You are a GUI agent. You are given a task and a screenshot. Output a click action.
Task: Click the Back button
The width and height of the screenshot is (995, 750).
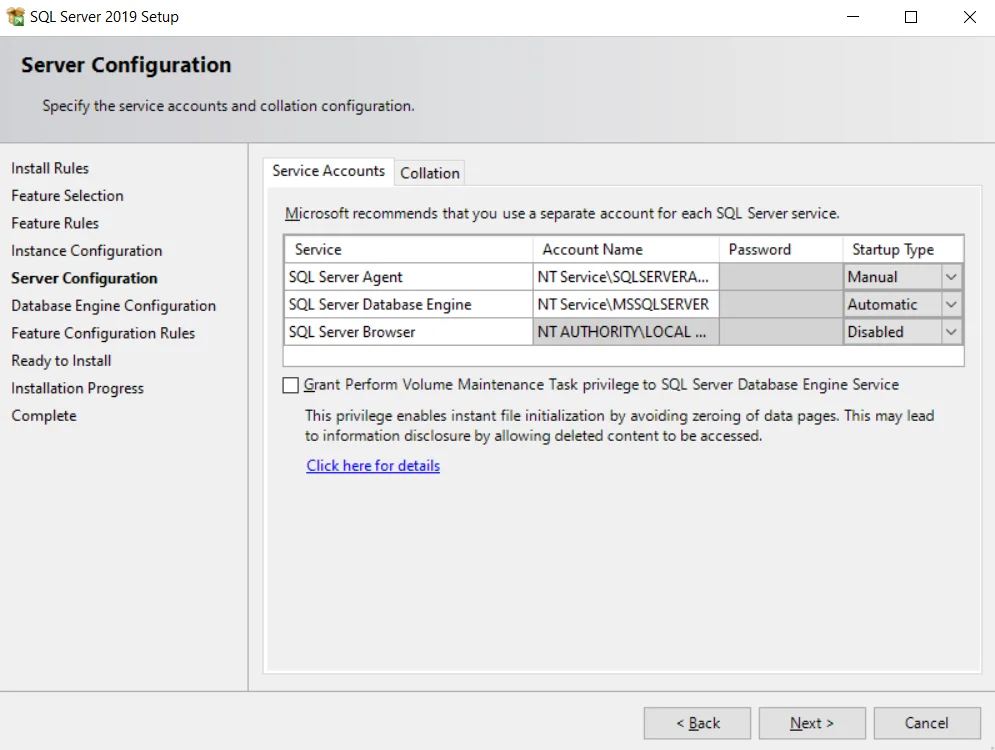(697, 723)
